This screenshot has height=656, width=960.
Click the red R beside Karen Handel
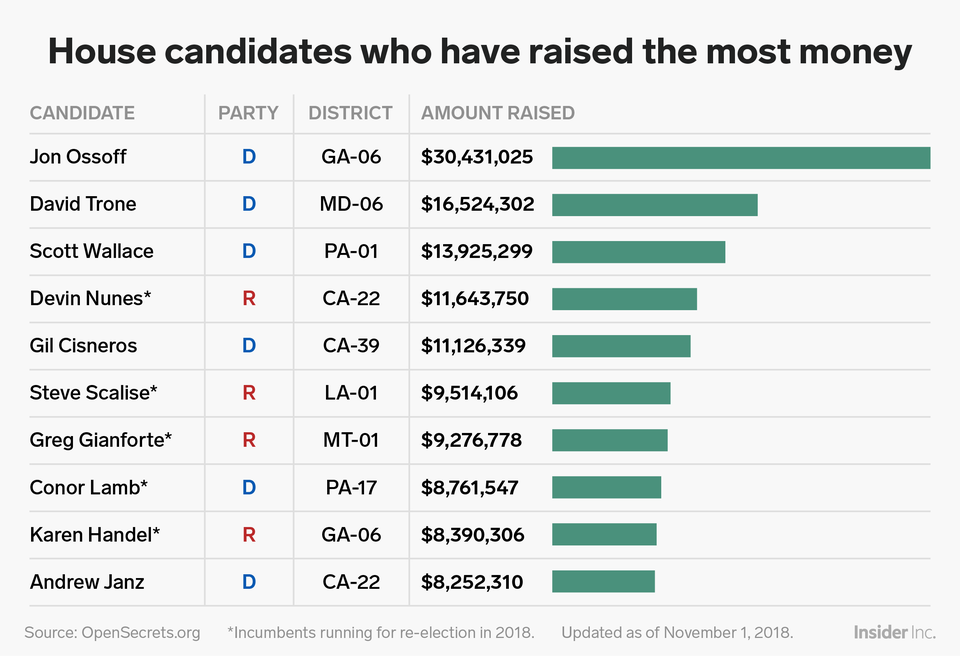coord(249,535)
